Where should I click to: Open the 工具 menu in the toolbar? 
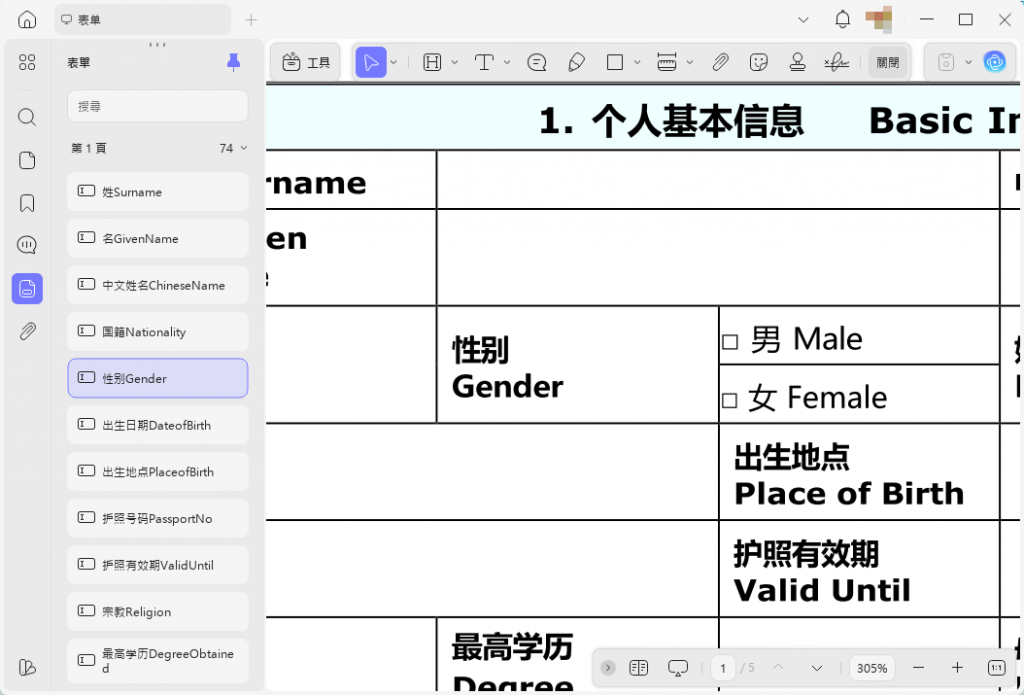point(305,62)
